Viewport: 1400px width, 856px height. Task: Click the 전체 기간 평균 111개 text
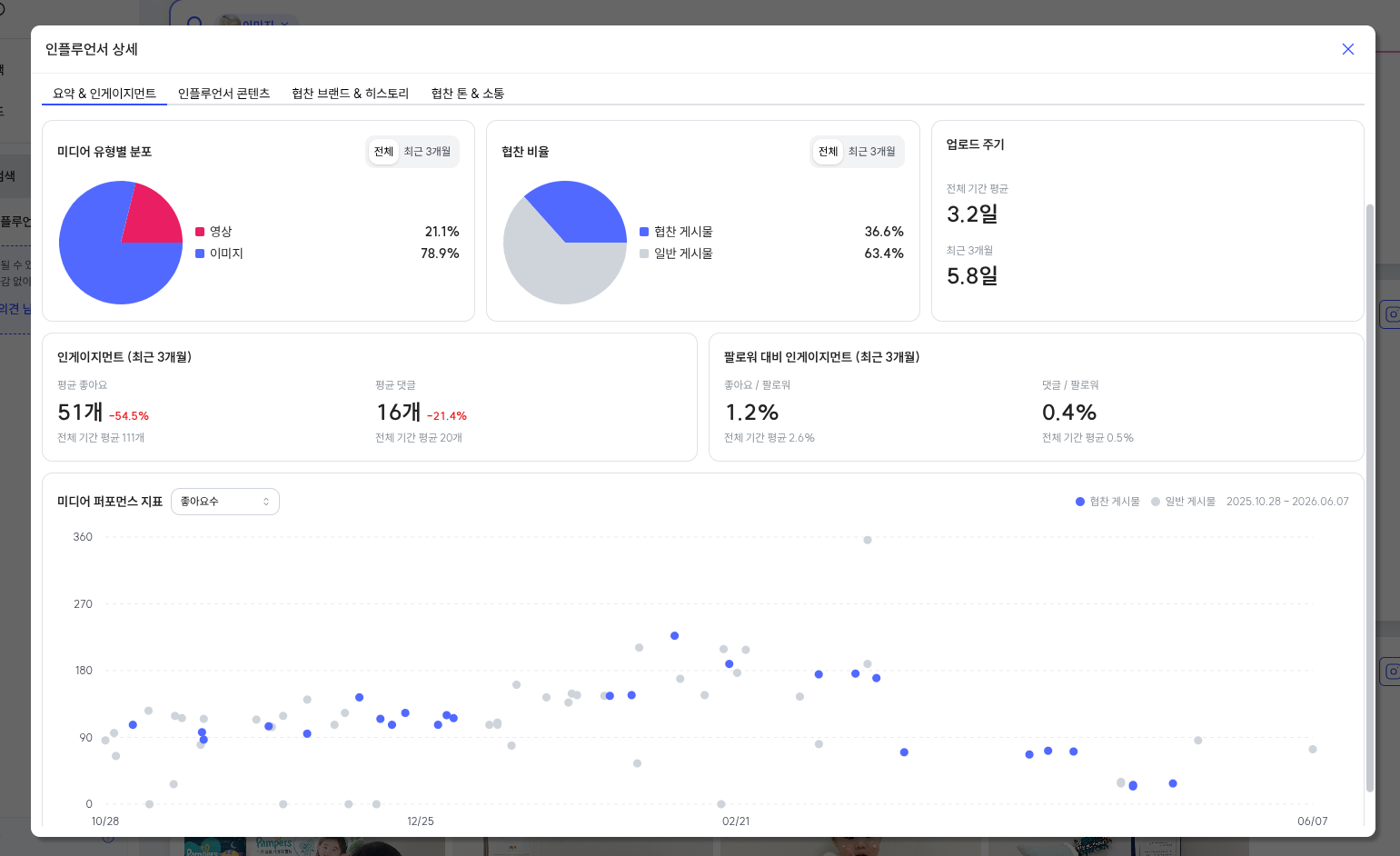click(x=101, y=438)
